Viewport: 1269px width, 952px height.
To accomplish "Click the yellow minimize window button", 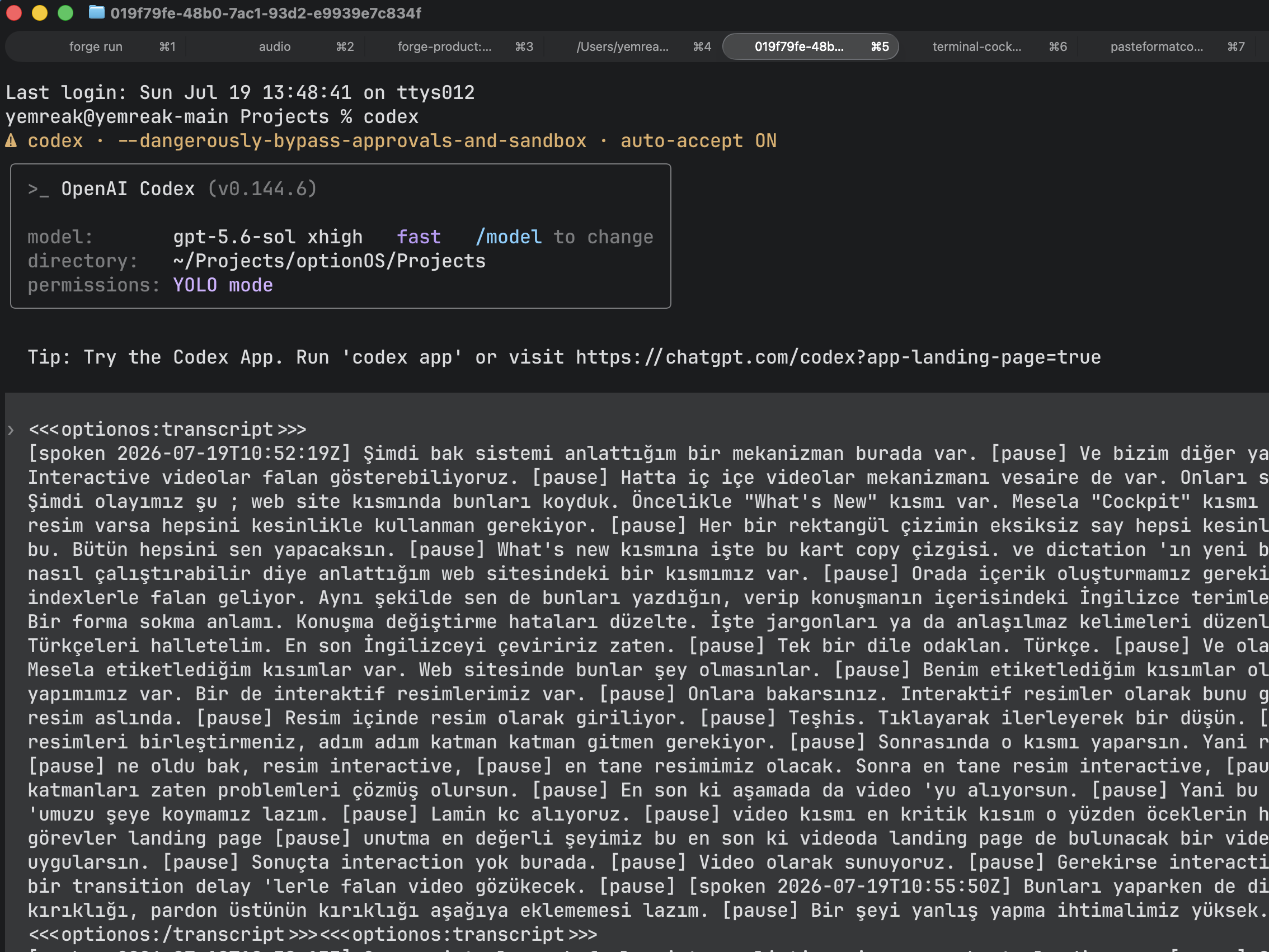I will 40,13.
